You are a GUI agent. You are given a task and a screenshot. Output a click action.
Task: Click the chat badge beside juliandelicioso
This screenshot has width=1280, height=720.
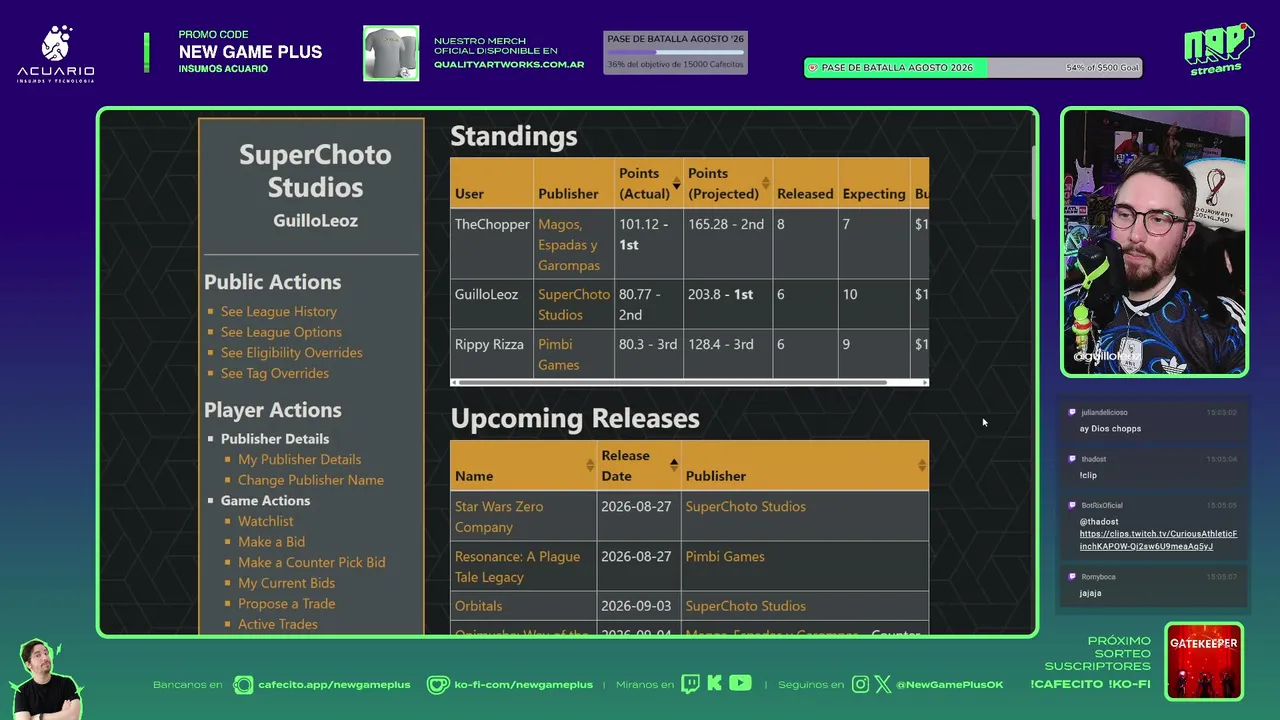[1072, 412]
